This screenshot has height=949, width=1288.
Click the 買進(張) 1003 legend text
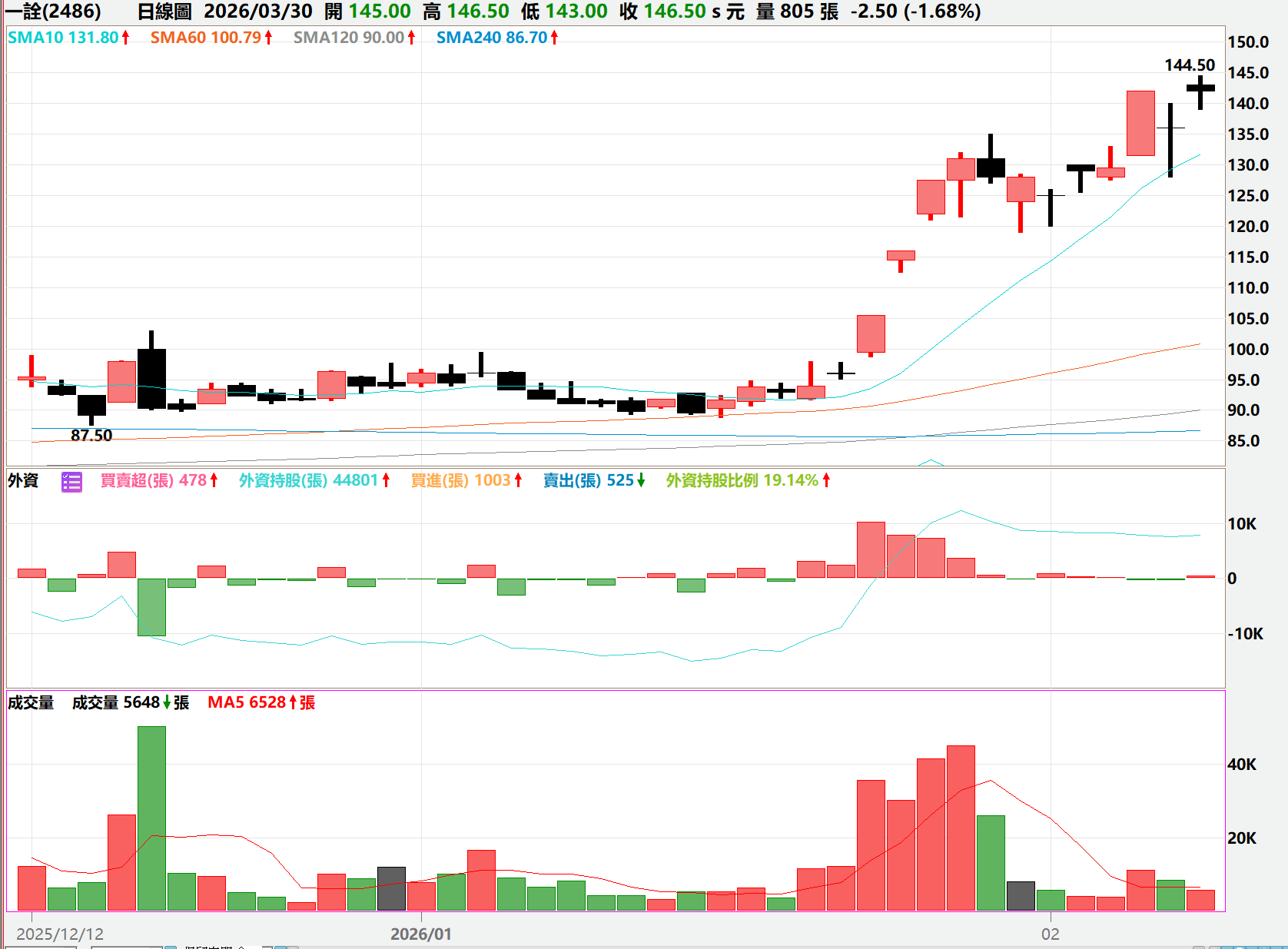[x=460, y=481]
